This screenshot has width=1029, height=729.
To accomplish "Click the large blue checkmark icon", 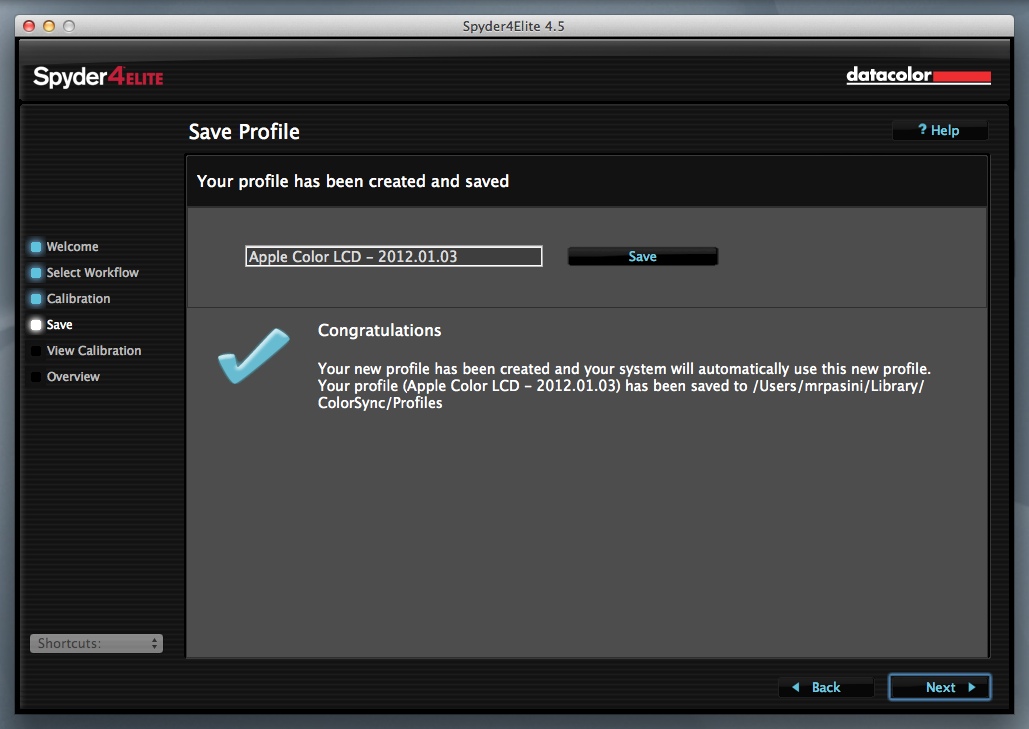I will [x=253, y=353].
